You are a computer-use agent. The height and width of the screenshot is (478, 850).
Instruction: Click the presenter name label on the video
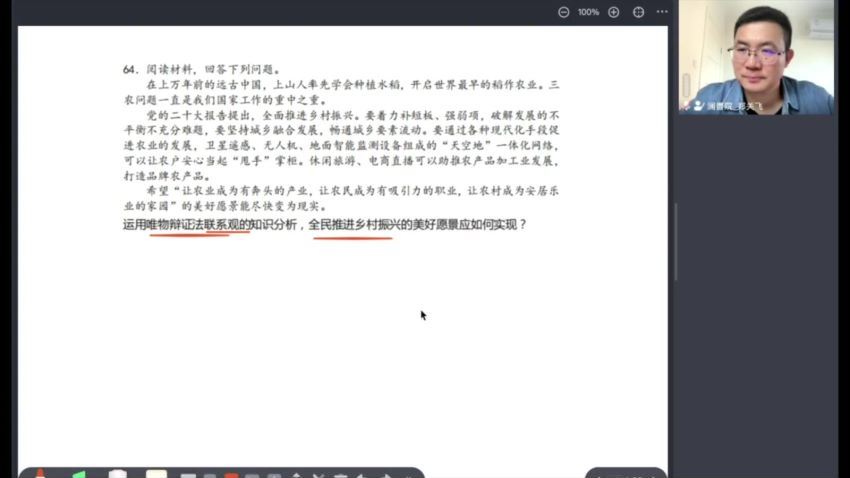click(x=735, y=106)
